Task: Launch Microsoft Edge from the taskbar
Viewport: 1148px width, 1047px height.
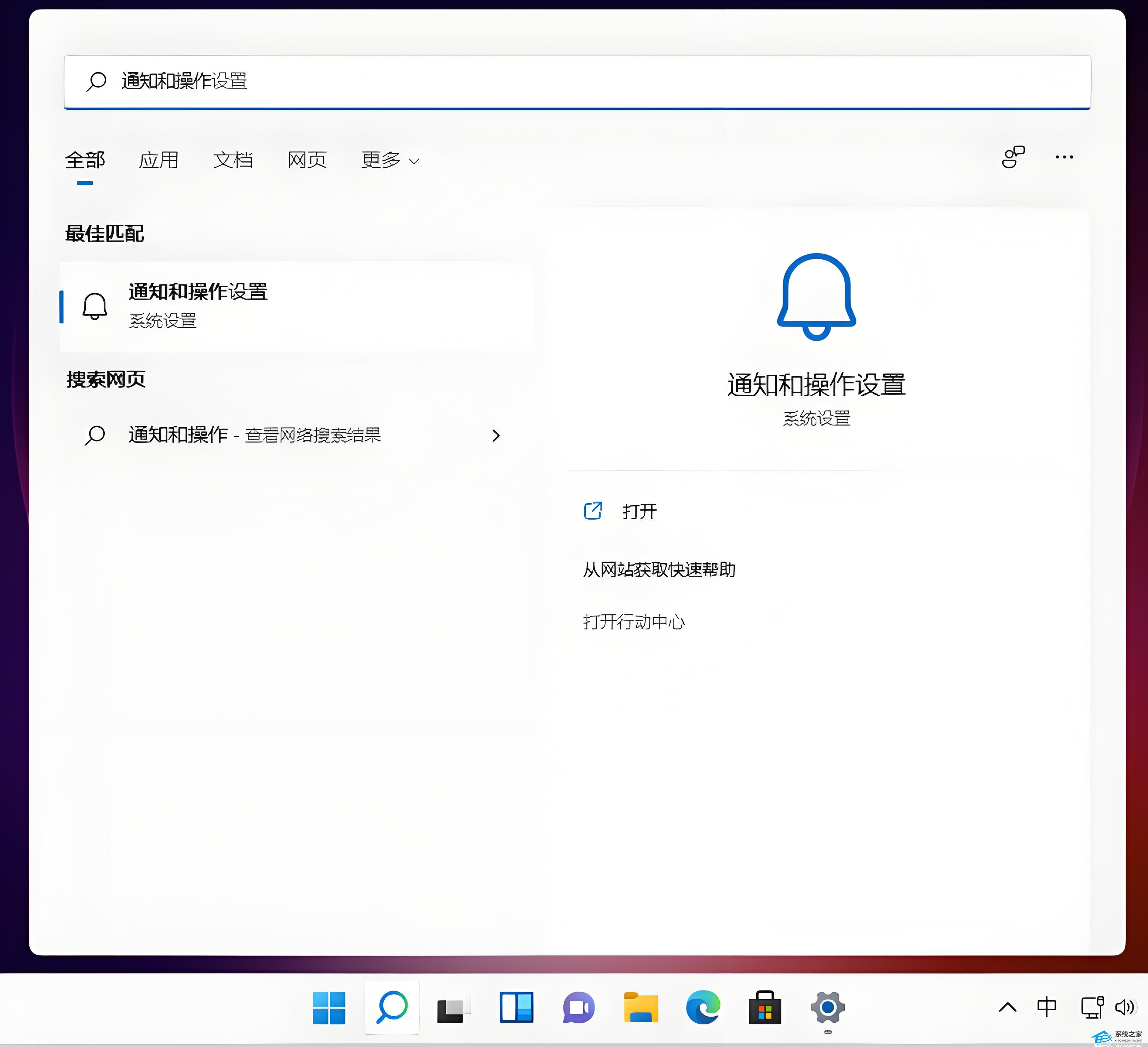Action: (x=703, y=1007)
